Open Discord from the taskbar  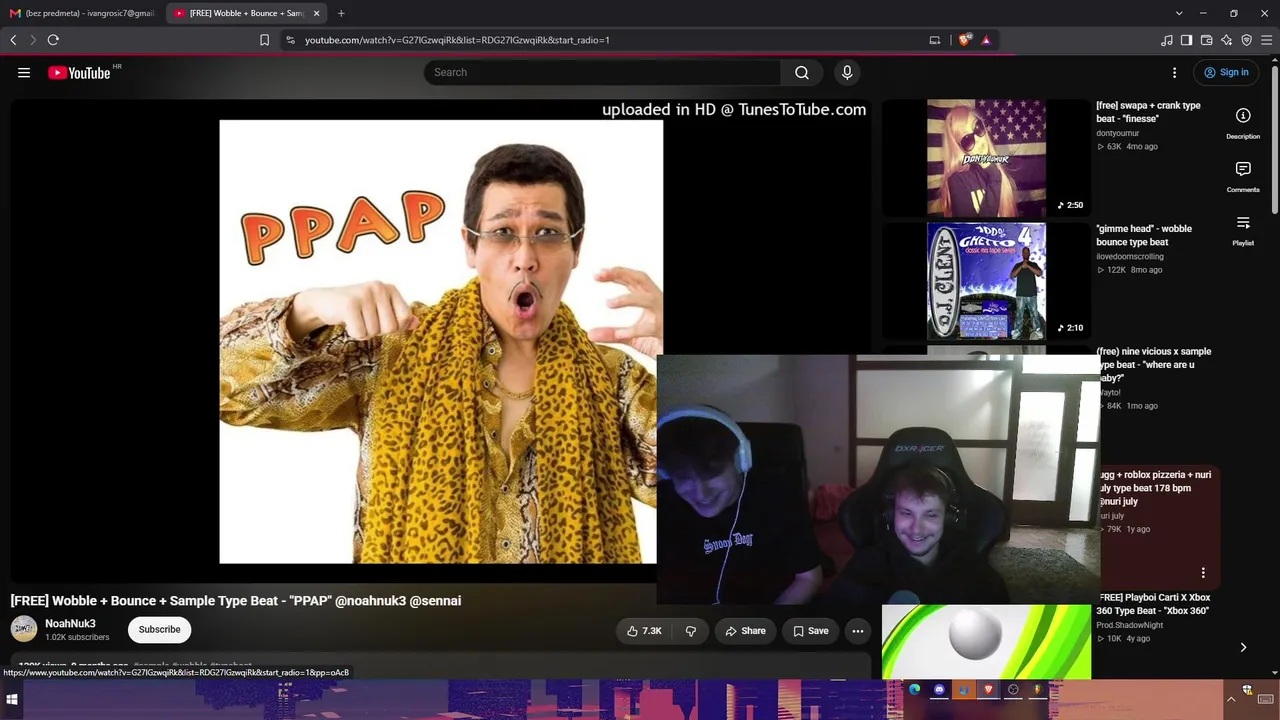pyautogui.click(x=939, y=689)
